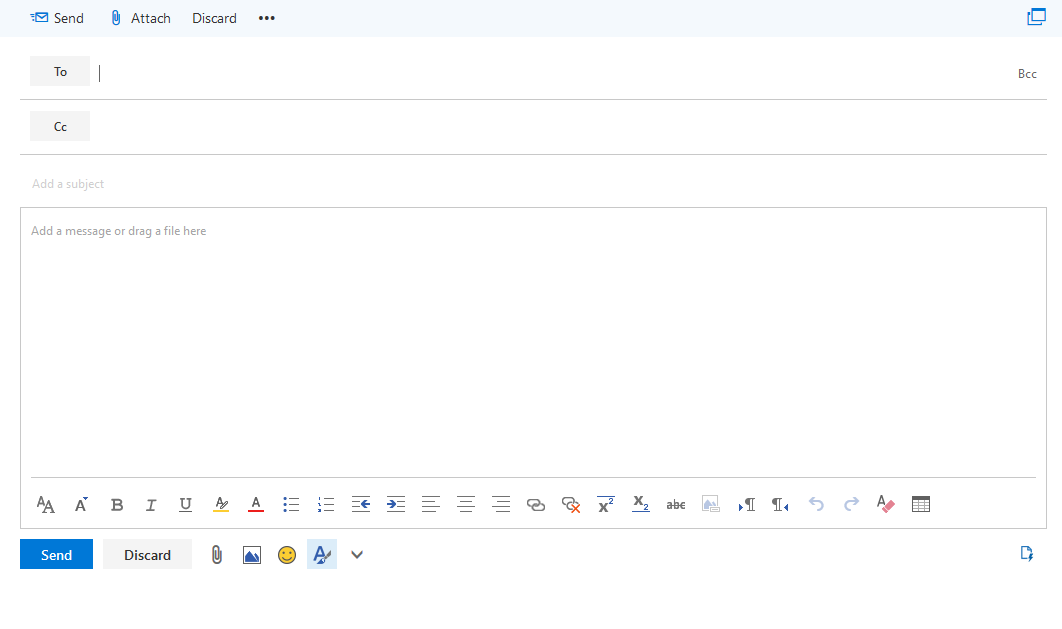Insert a hyperlink
The image size is (1062, 629).
point(536,504)
